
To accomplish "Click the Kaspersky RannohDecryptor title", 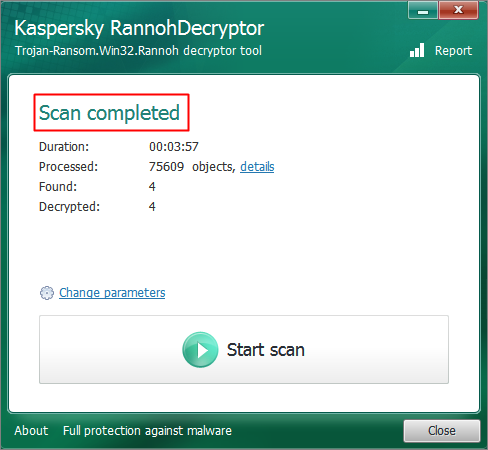I will [139, 28].
